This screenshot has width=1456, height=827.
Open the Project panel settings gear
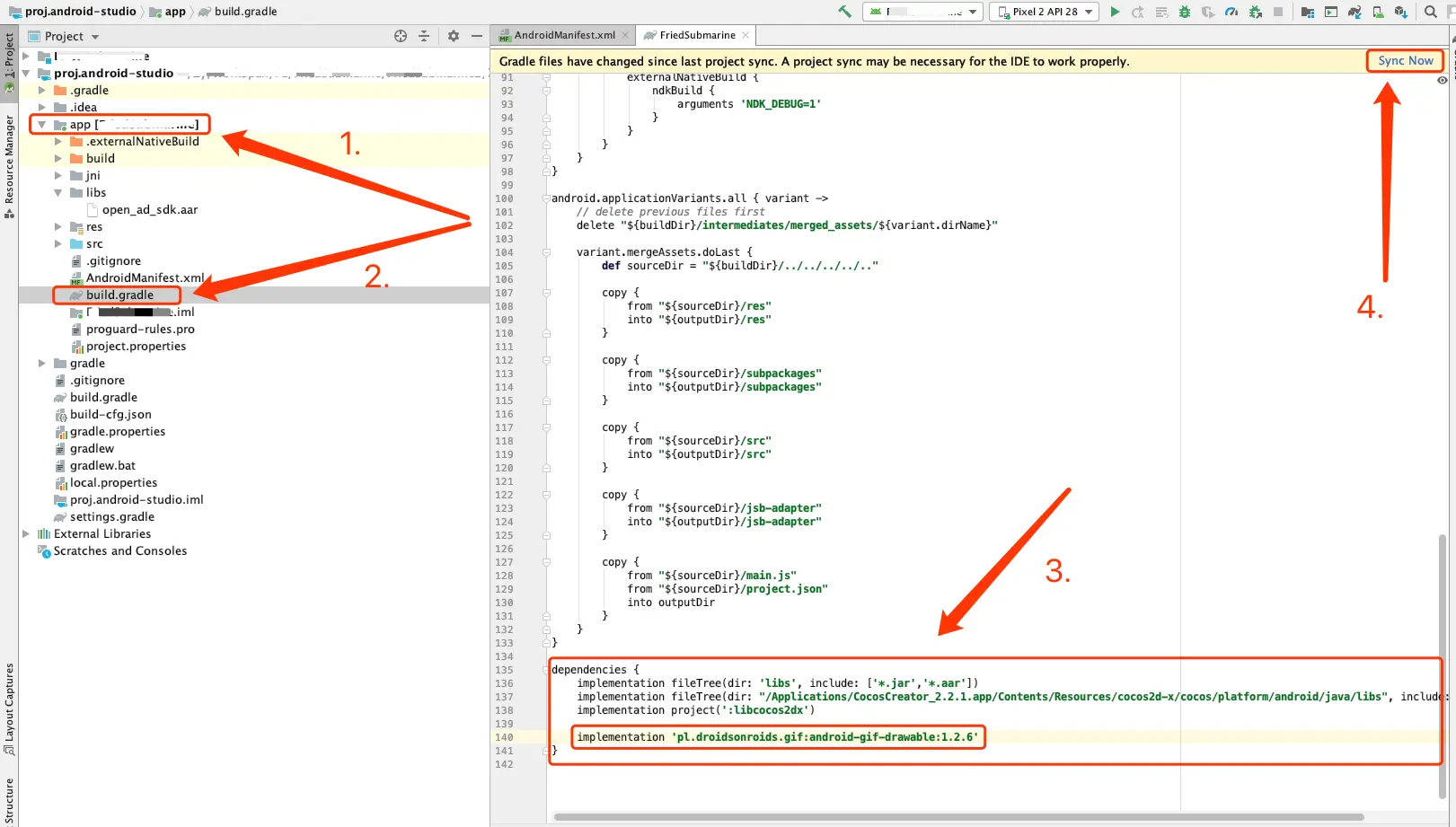point(454,36)
